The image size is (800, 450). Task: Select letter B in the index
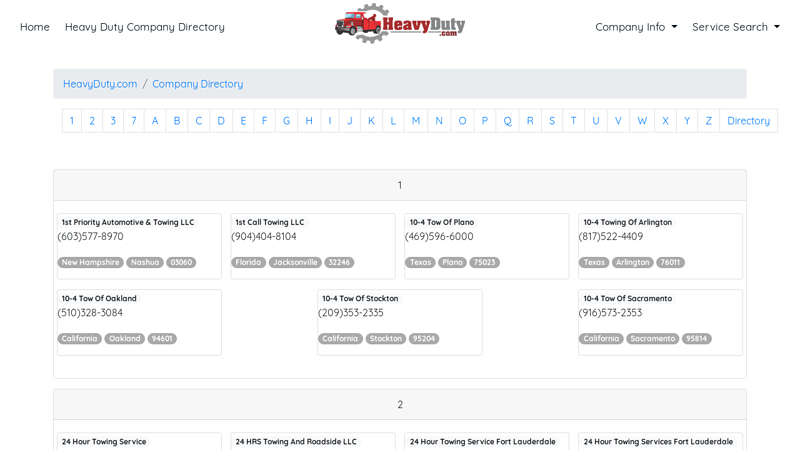pyautogui.click(x=177, y=121)
